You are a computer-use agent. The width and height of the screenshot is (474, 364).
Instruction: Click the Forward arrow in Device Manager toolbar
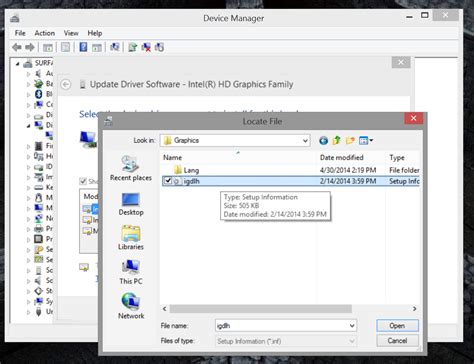coord(30,47)
